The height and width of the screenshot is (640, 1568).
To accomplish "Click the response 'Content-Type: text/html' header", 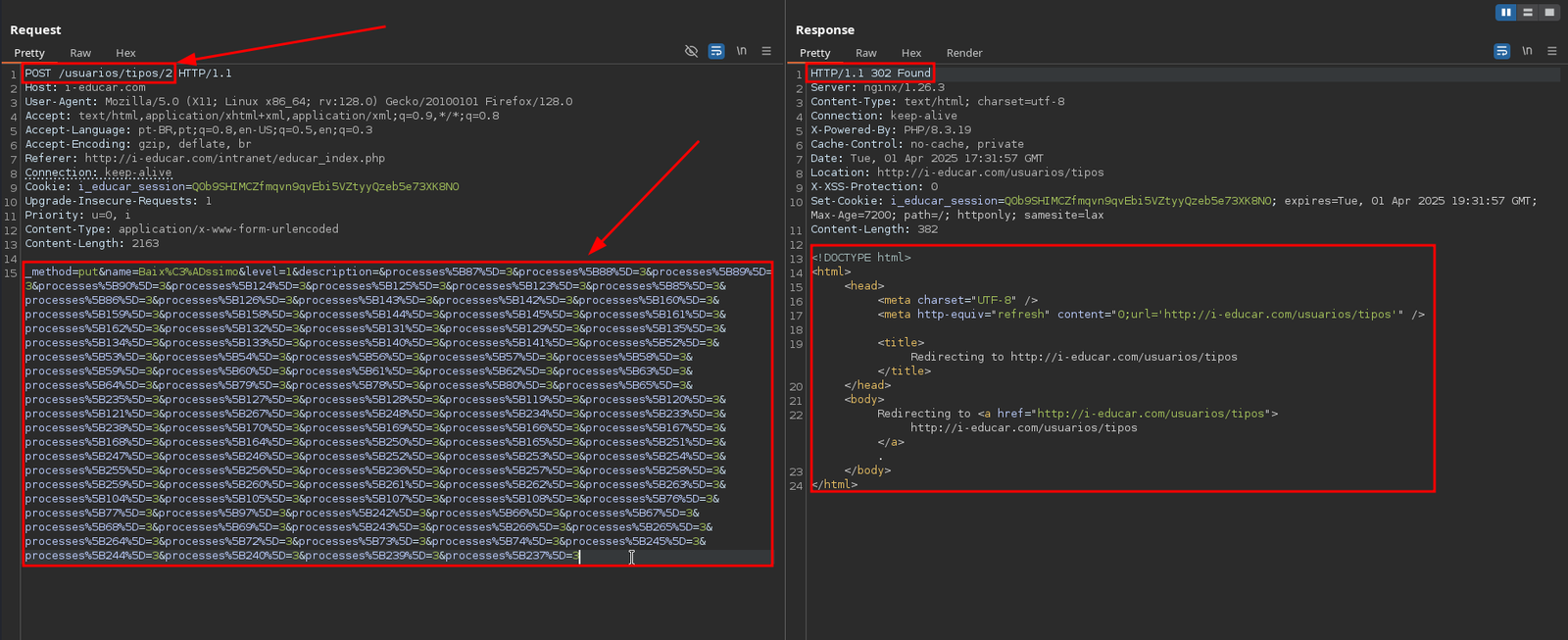I will (937, 101).
